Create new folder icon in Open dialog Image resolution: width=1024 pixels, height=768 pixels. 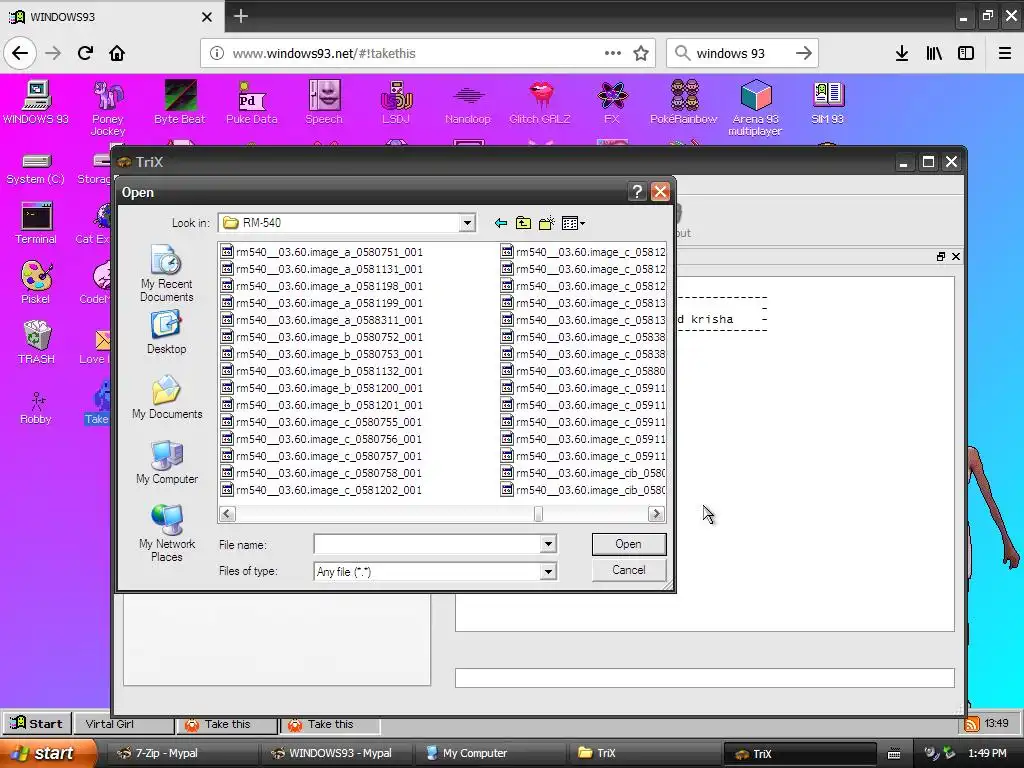547,223
